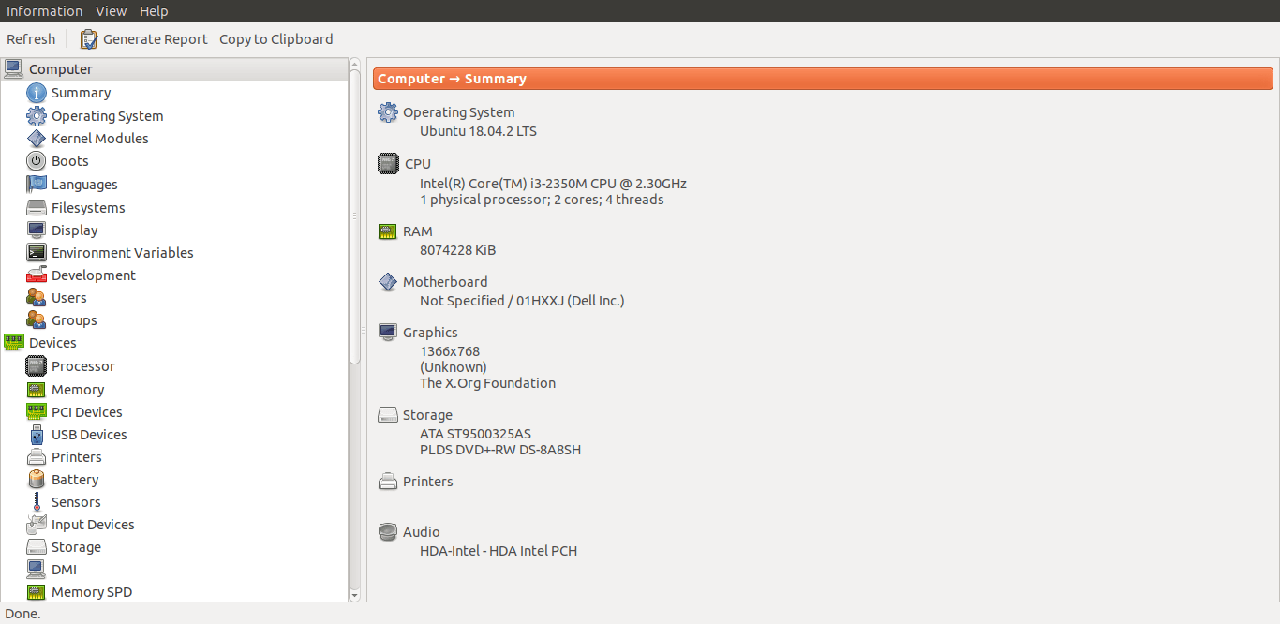Click the sidebar scroll down arrow
This screenshot has width=1280, height=624.
[x=354, y=595]
